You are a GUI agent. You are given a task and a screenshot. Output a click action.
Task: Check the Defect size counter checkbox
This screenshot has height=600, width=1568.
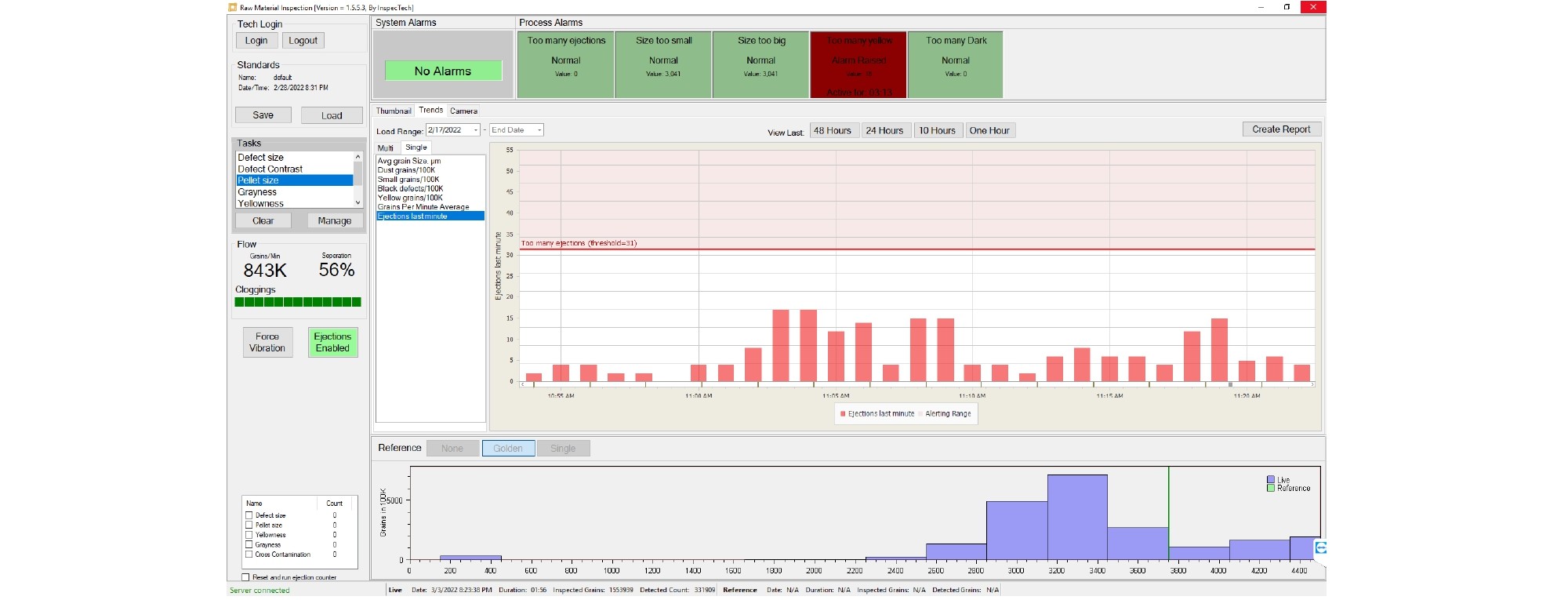[249, 515]
